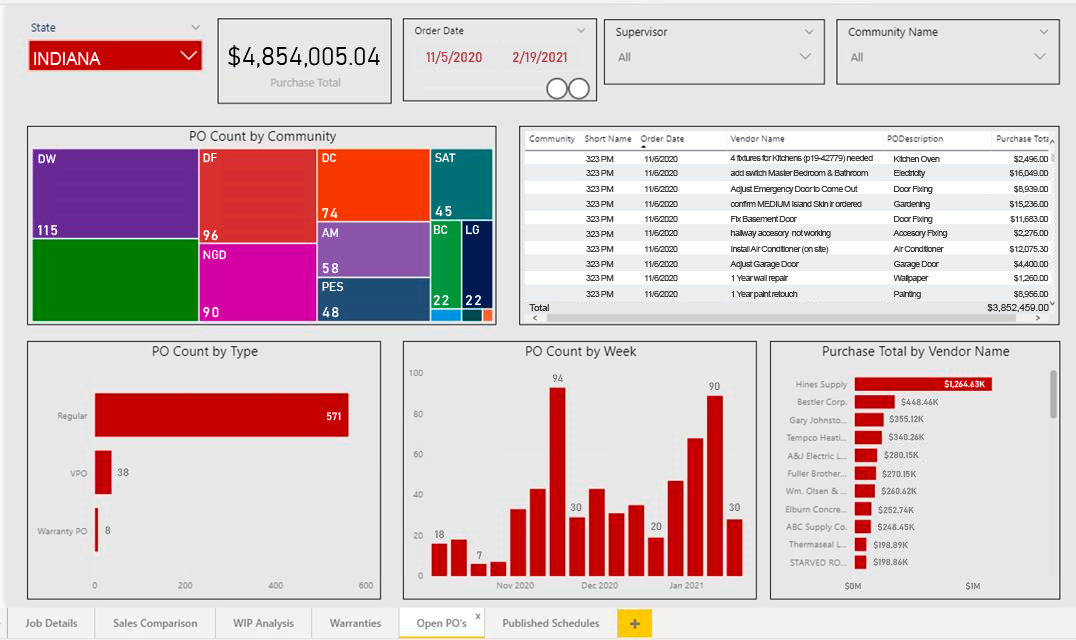1076x640 pixels.
Task: Click the start date 11/5/2020 field
Action: click(x=454, y=58)
